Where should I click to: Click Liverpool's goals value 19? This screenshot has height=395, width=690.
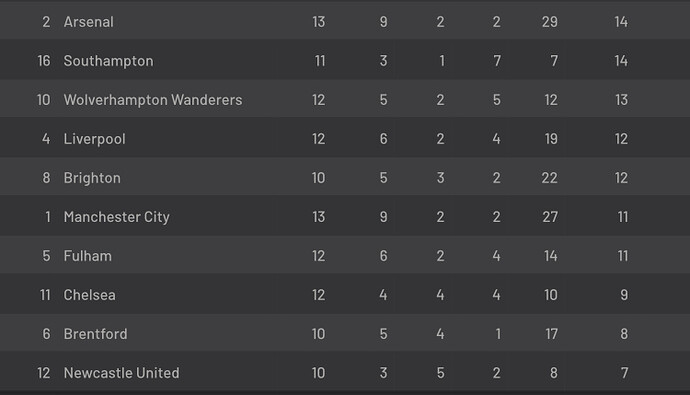[x=551, y=139]
